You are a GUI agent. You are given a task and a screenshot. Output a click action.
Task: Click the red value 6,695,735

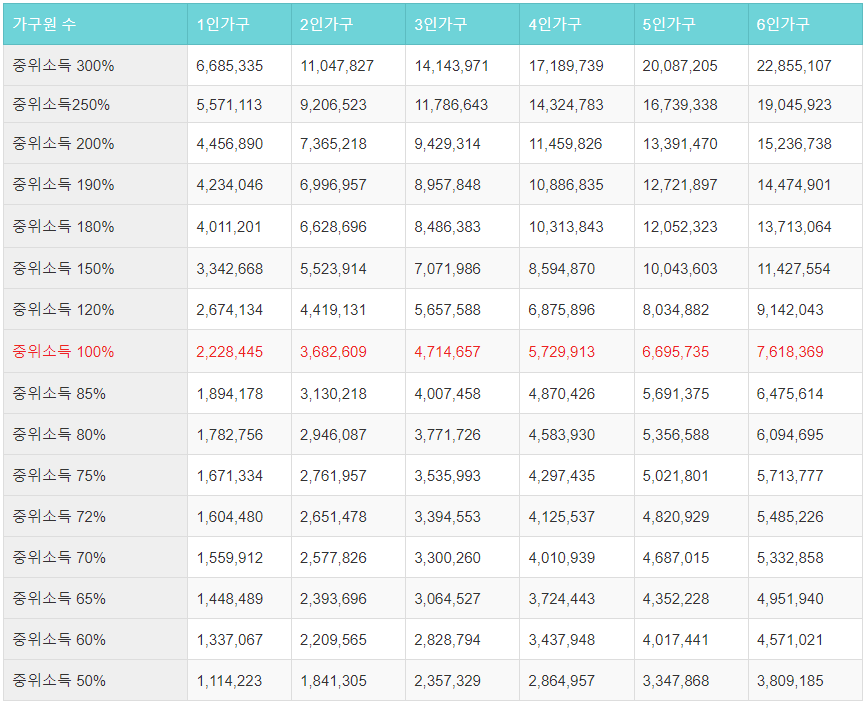[x=676, y=352]
